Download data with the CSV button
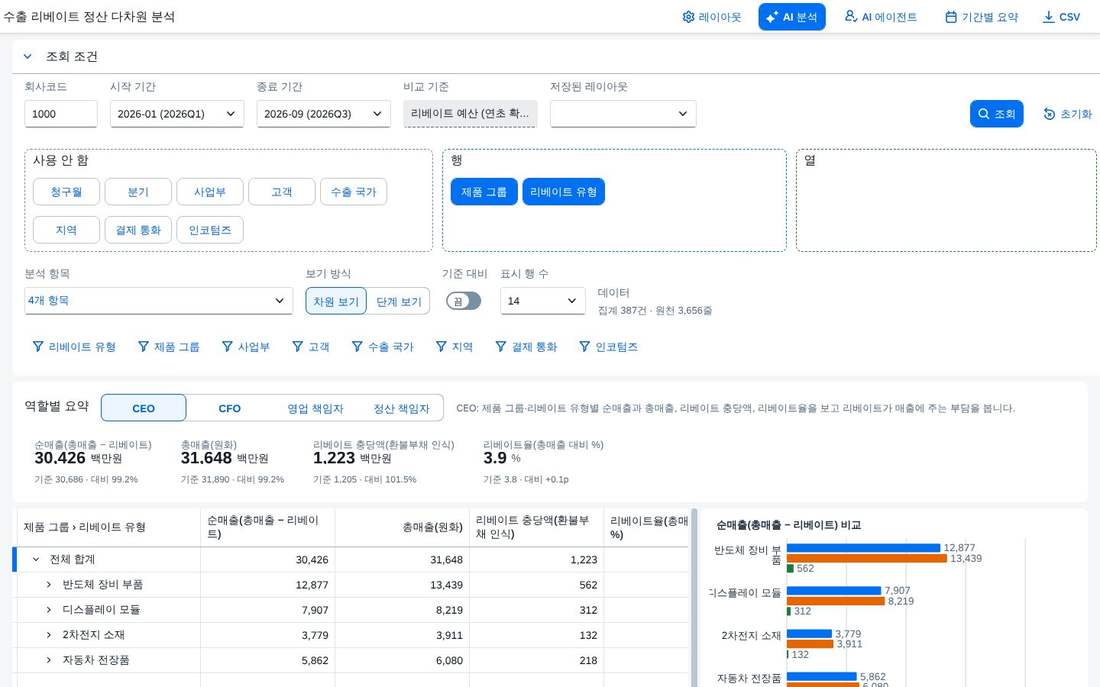 [x=1061, y=17]
